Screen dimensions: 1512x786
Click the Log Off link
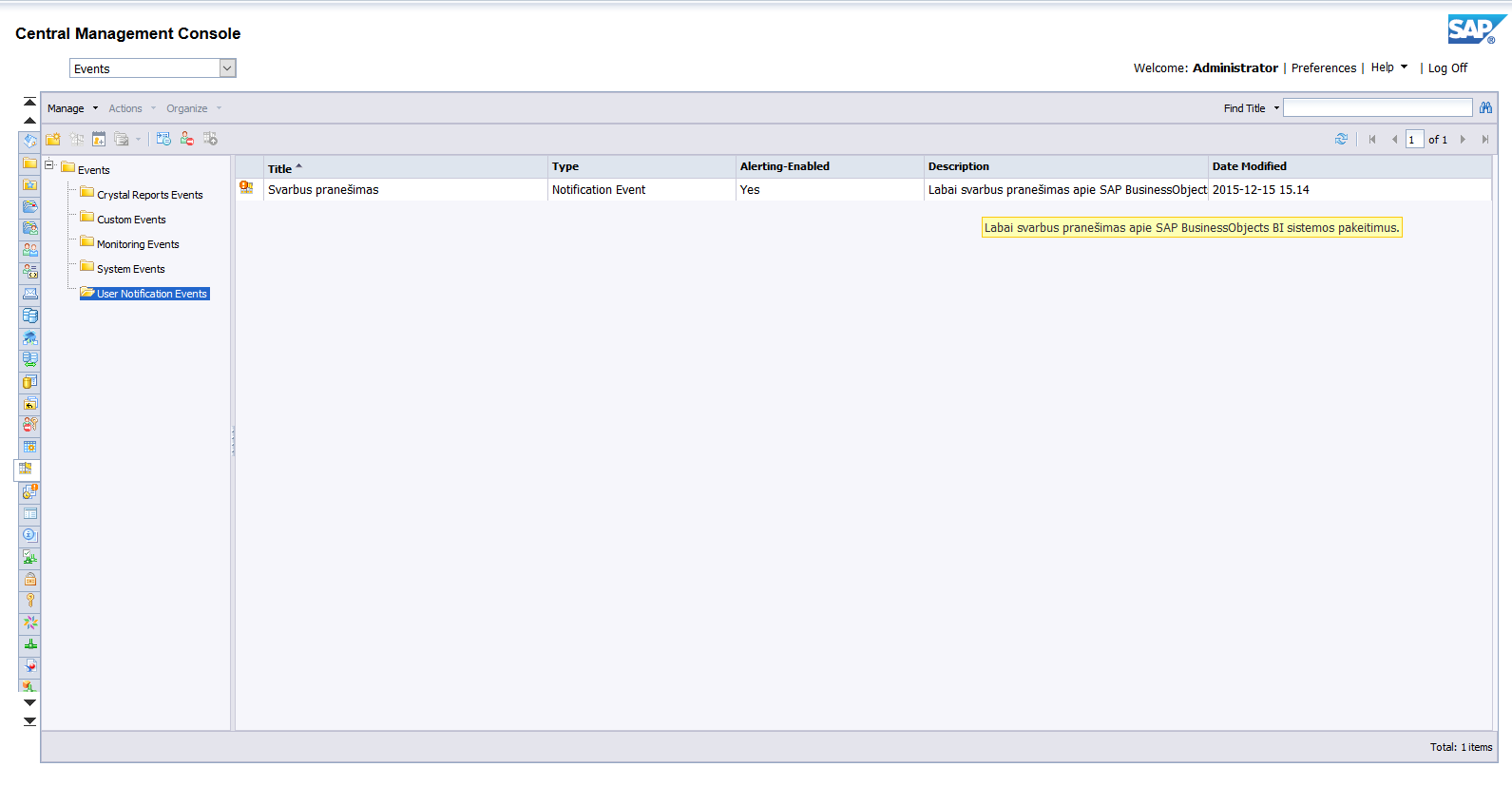pyautogui.click(x=1447, y=68)
